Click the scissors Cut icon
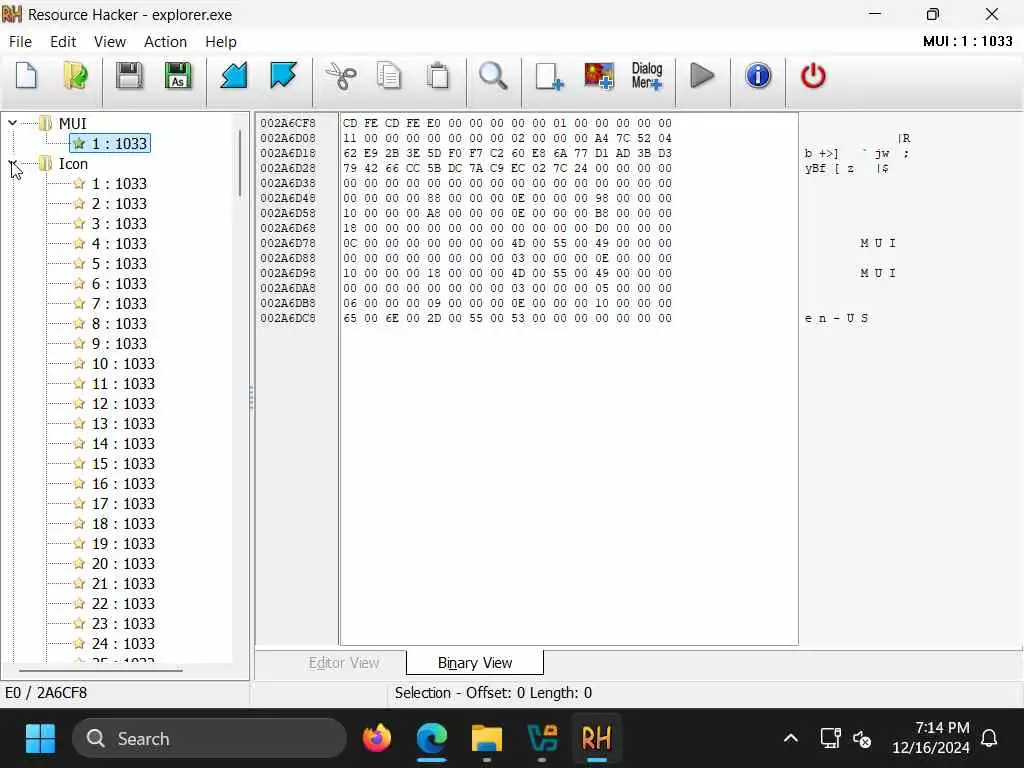 point(340,76)
